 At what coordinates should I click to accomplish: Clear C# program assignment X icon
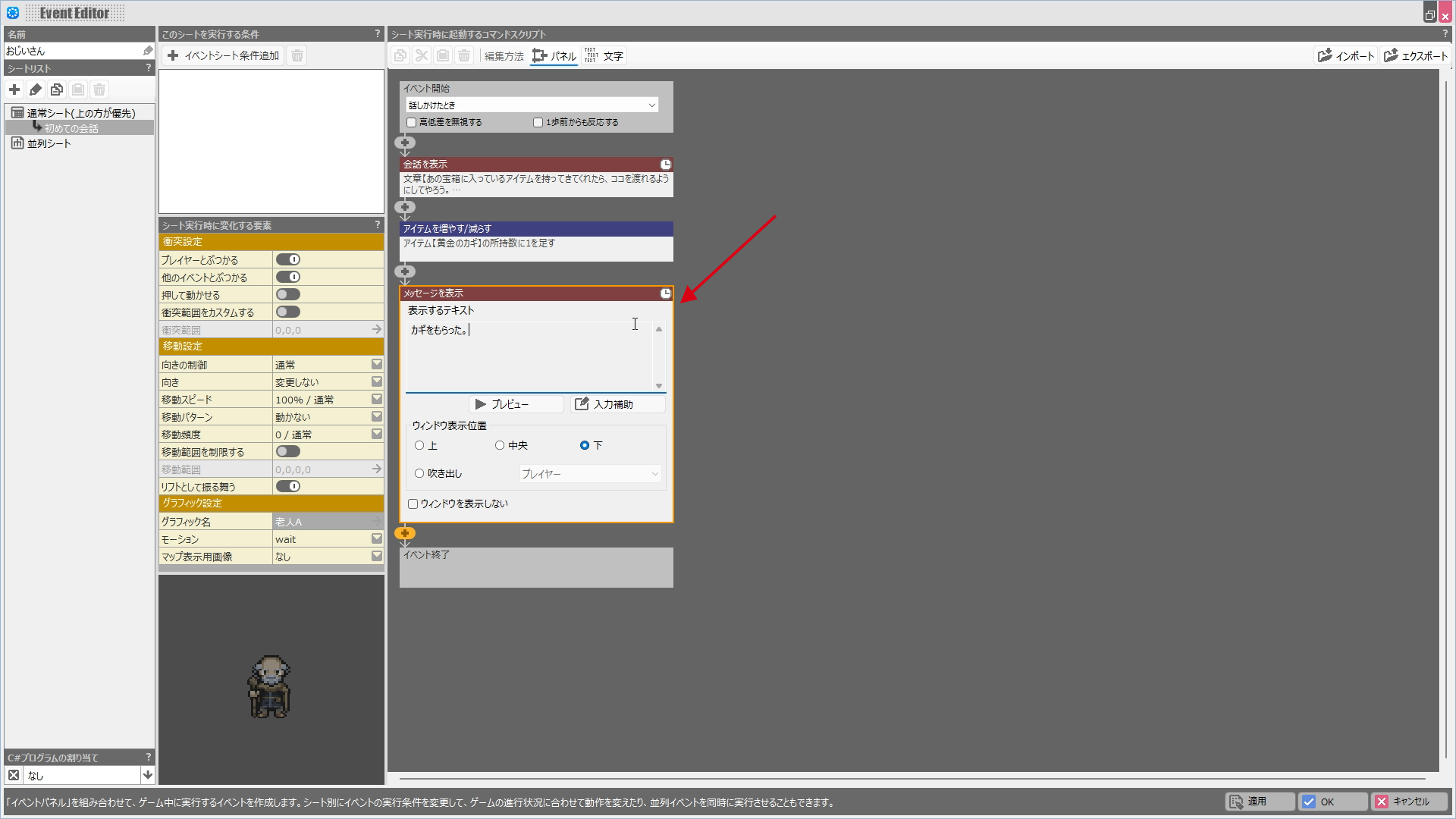pos(14,775)
